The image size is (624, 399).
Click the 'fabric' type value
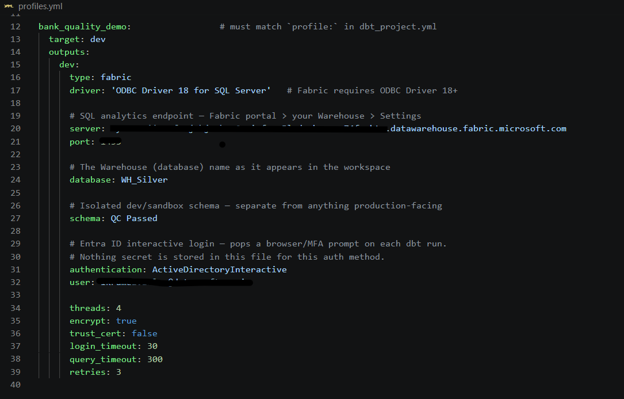click(116, 77)
